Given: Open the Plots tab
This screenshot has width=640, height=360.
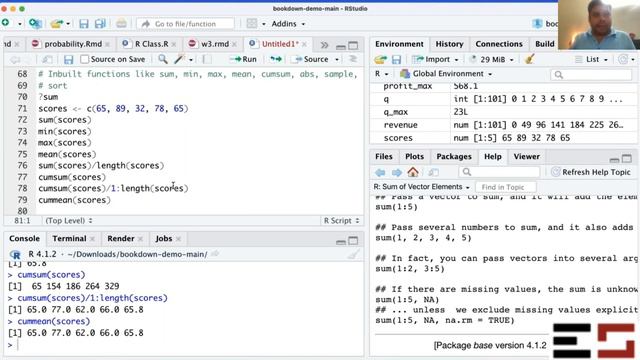Looking at the screenshot, I should coord(414,157).
